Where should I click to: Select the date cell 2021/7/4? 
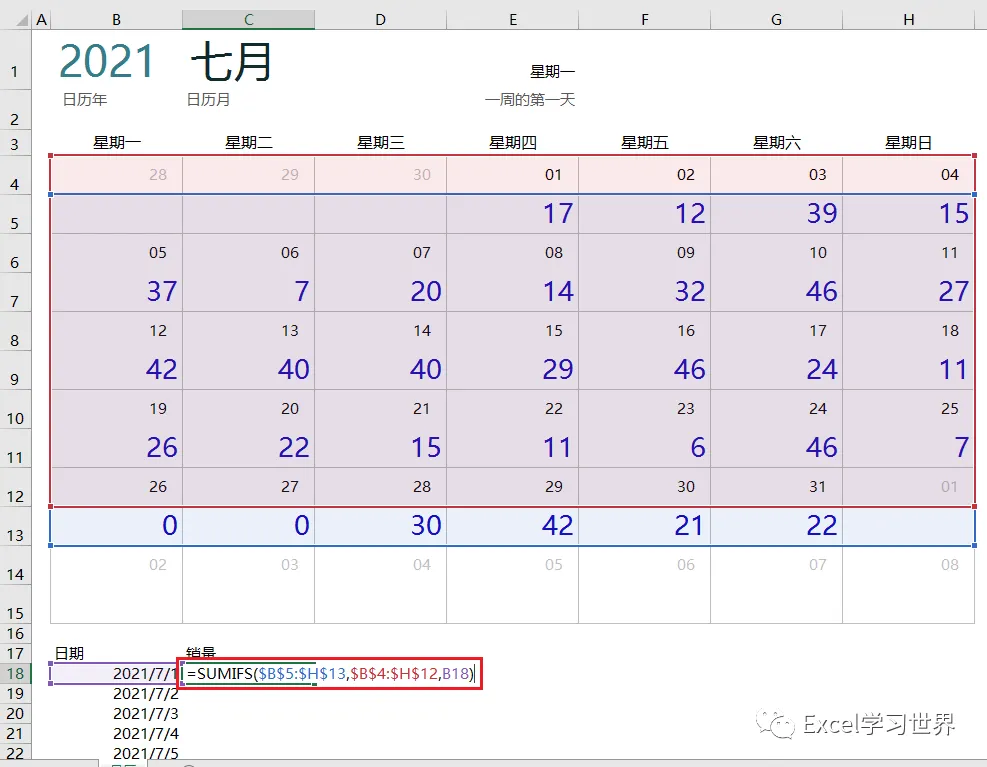tap(116, 734)
